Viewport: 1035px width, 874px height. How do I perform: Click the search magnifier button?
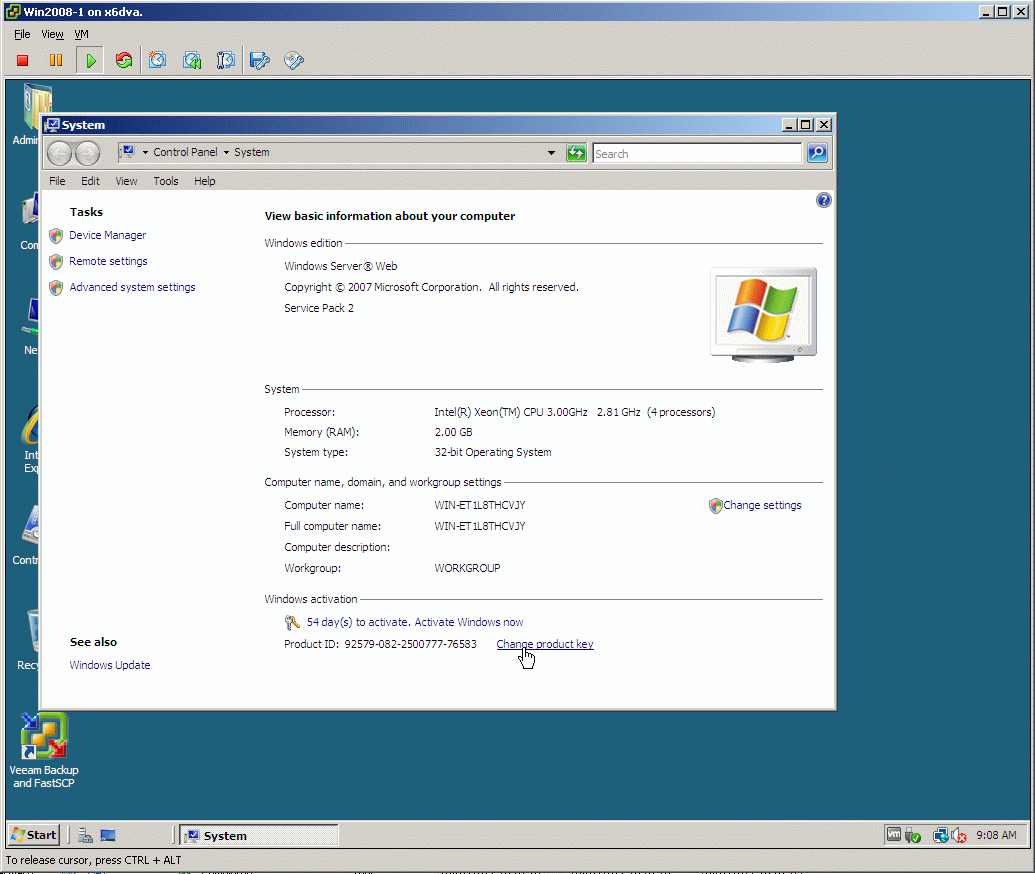point(817,153)
